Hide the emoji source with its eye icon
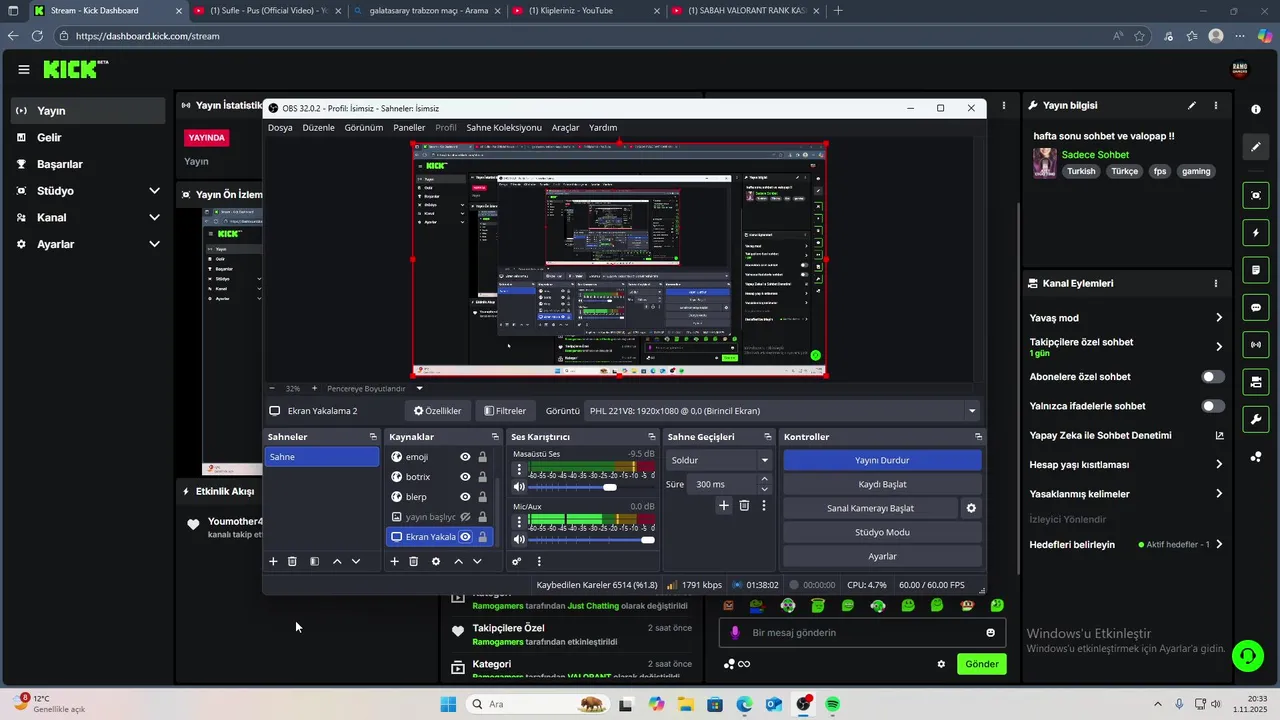The height and width of the screenshot is (720, 1280). (465, 457)
